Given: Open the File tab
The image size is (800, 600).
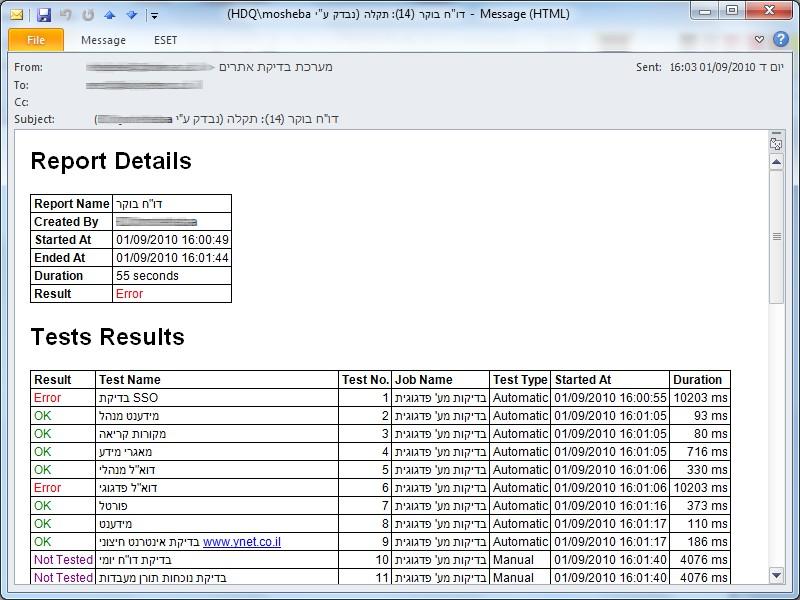Looking at the screenshot, I should pyautogui.click(x=36, y=40).
